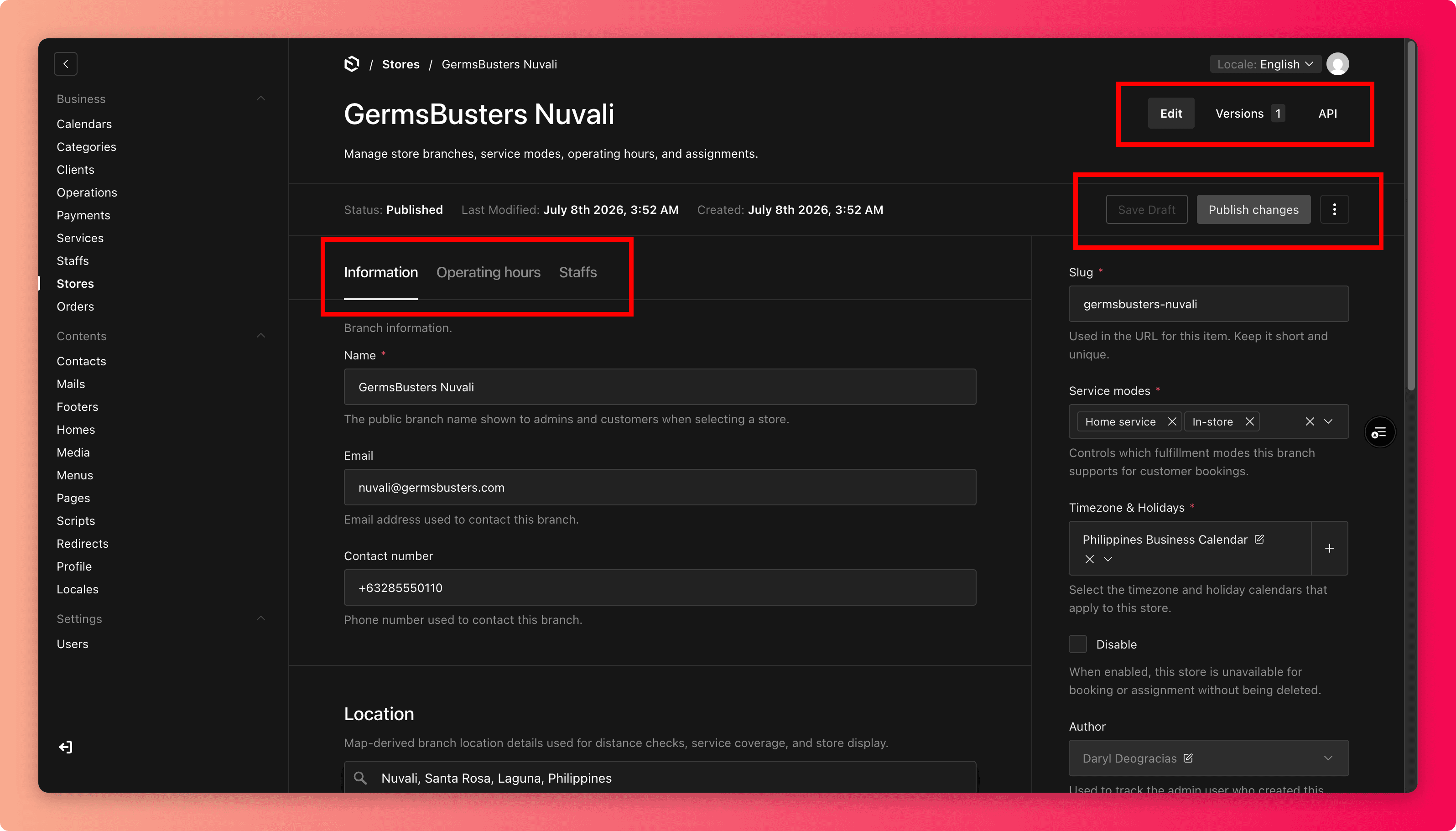Open Clients in the sidebar
The width and height of the screenshot is (1456, 831).
[75, 170]
